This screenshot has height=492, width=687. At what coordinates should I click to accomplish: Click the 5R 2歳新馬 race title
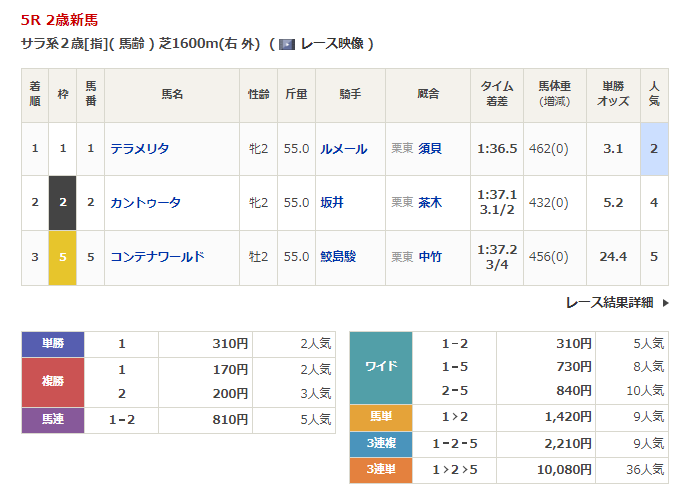(60, 20)
